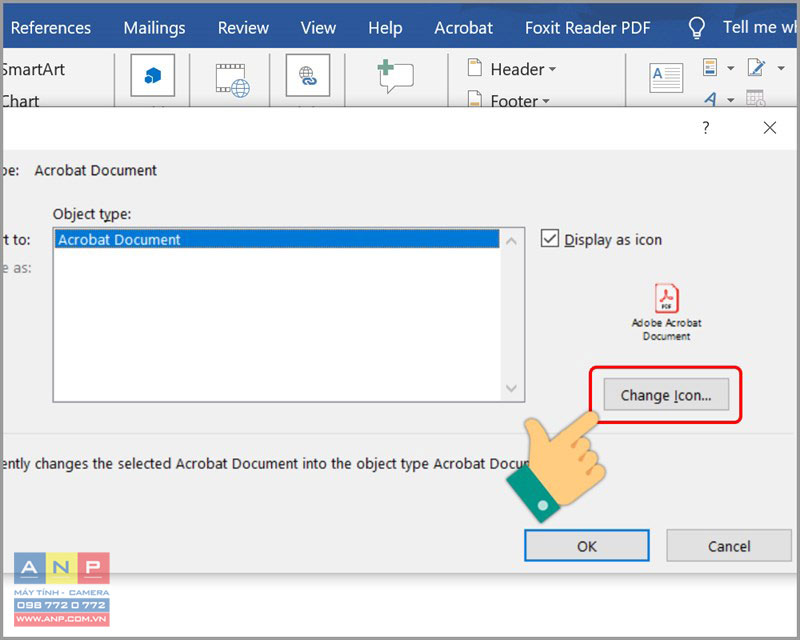800x640 pixels.
Task: Open the References ribbon tab
Action: 51,28
